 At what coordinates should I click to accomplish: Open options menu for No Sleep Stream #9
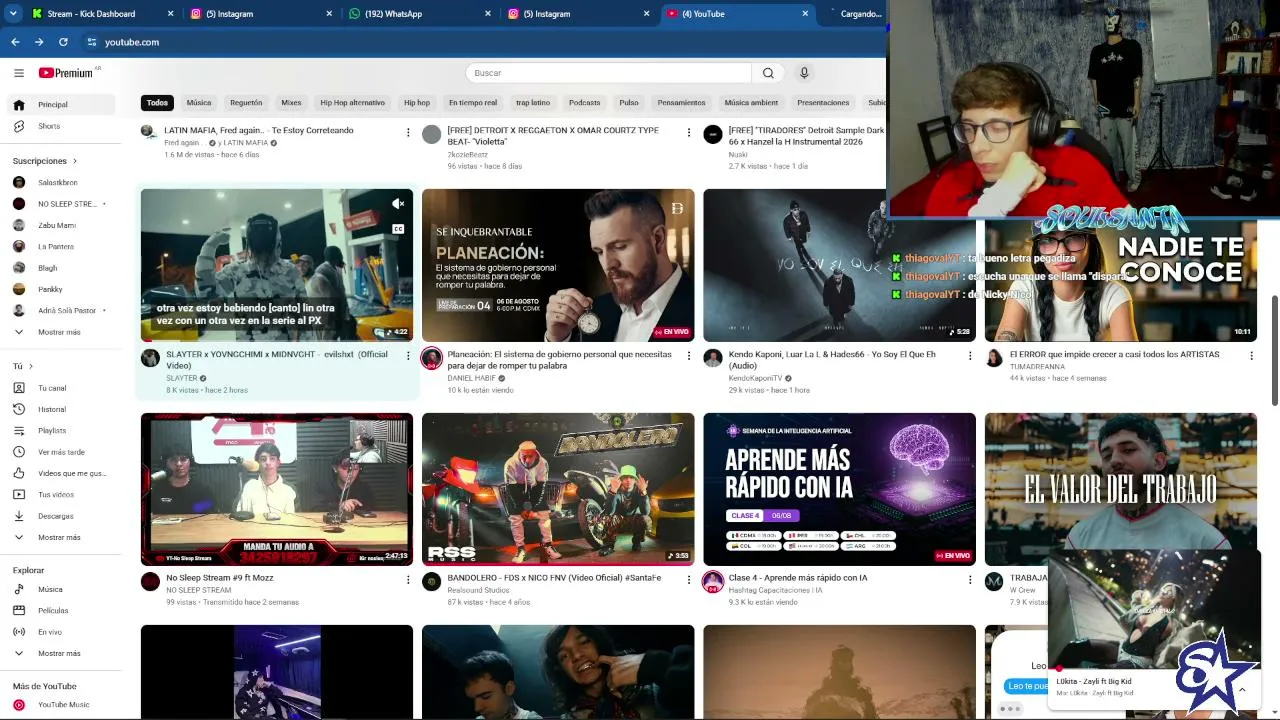coord(407,579)
